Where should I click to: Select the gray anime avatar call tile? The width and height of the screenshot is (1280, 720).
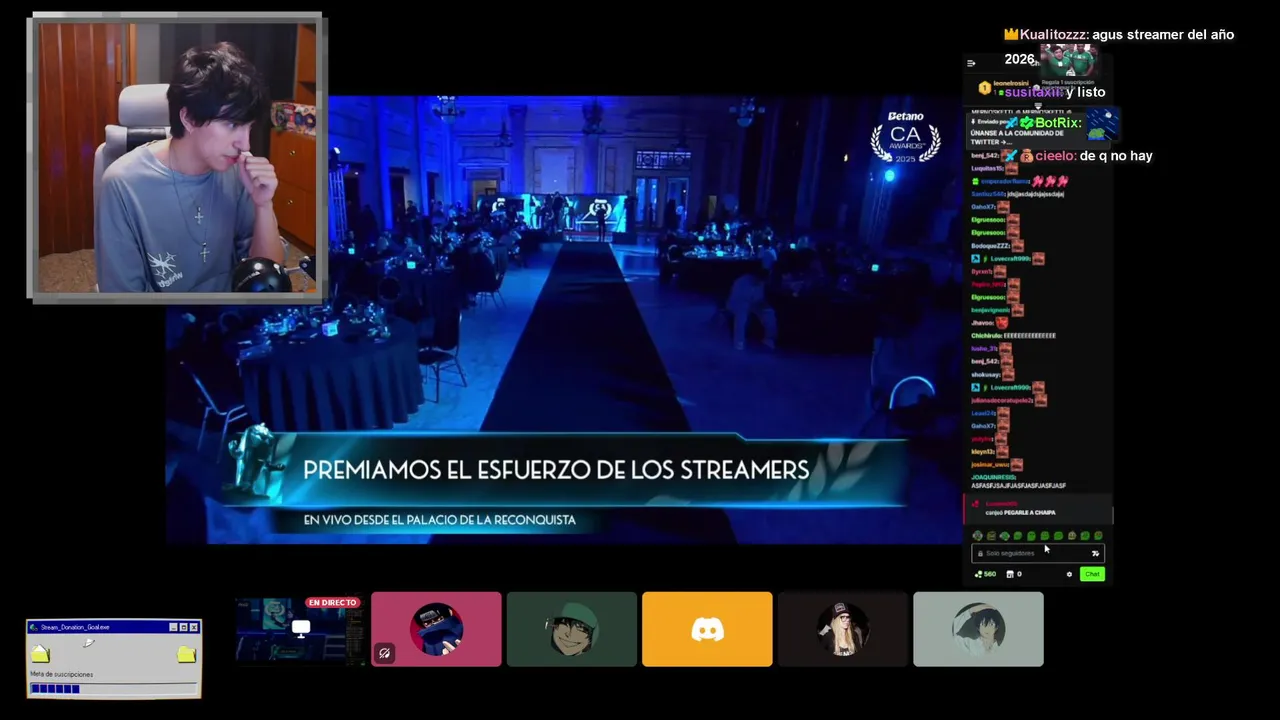[x=978, y=629]
